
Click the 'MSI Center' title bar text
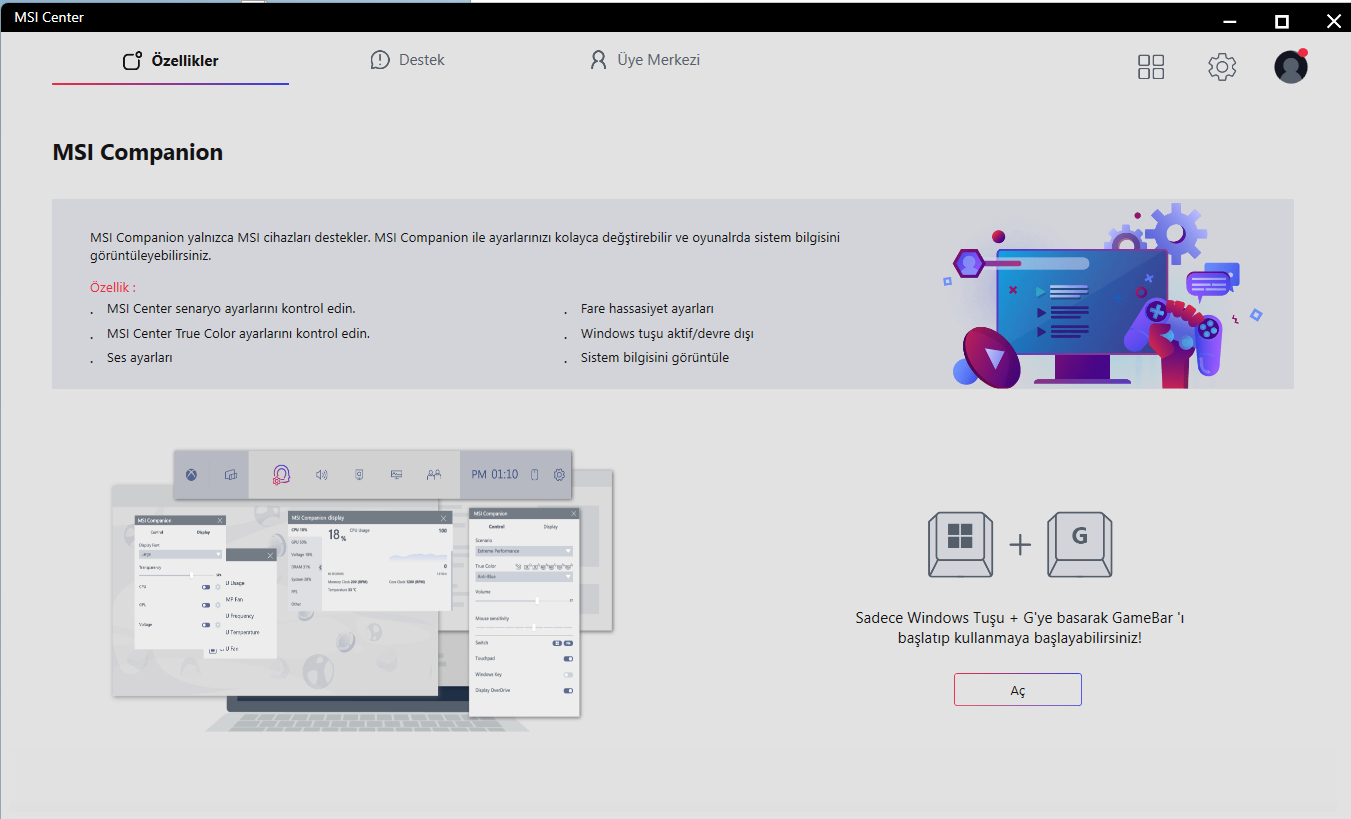pyautogui.click(x=49, y=17)
